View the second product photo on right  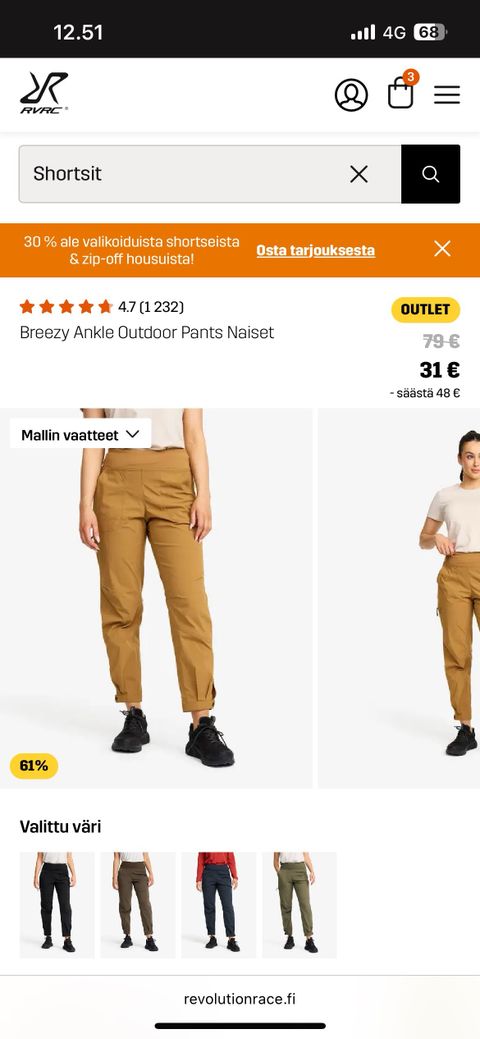(x=399, y=598)
